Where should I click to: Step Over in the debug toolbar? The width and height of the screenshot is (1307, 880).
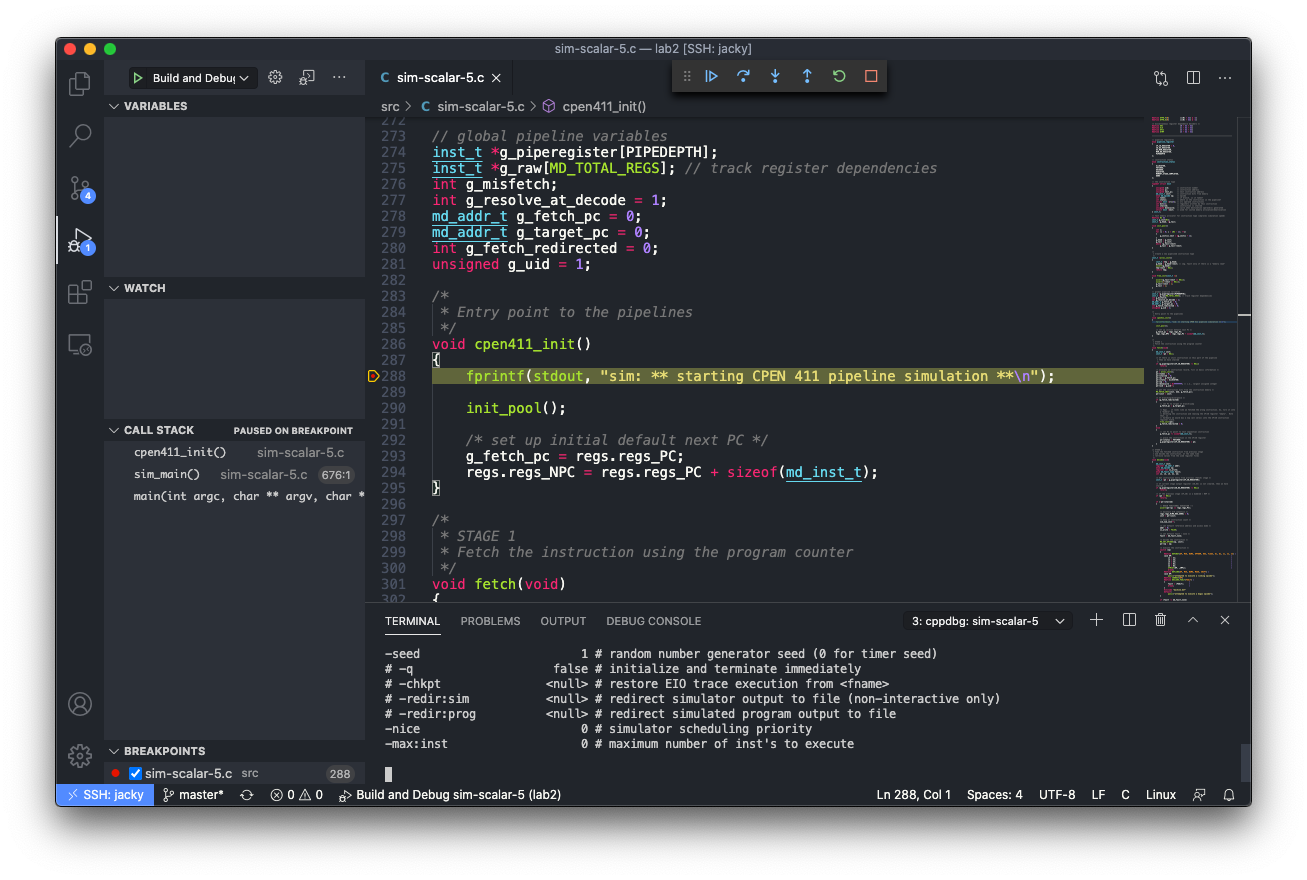(x=743, y=76)
